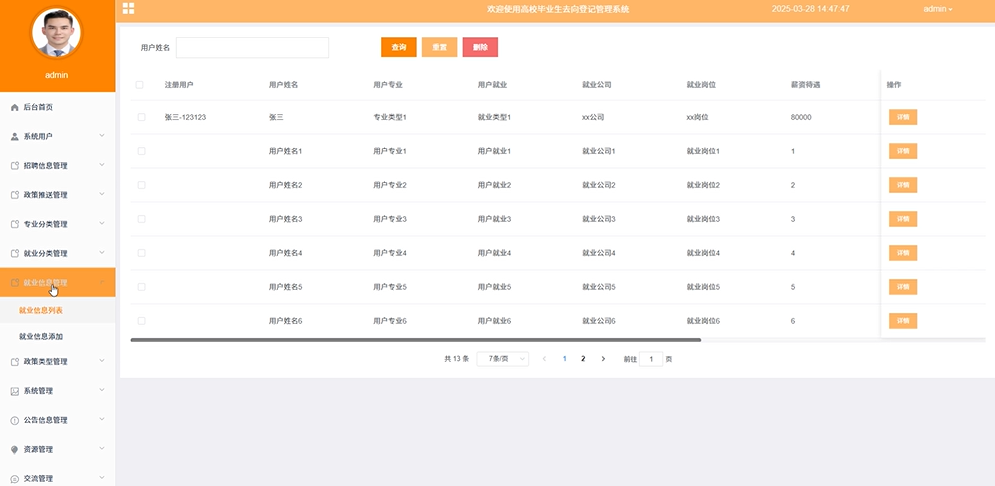The image size is (995, 486).
Task: Click the icon beside 招聘信息管理
Action: click(x=14, y=166)
